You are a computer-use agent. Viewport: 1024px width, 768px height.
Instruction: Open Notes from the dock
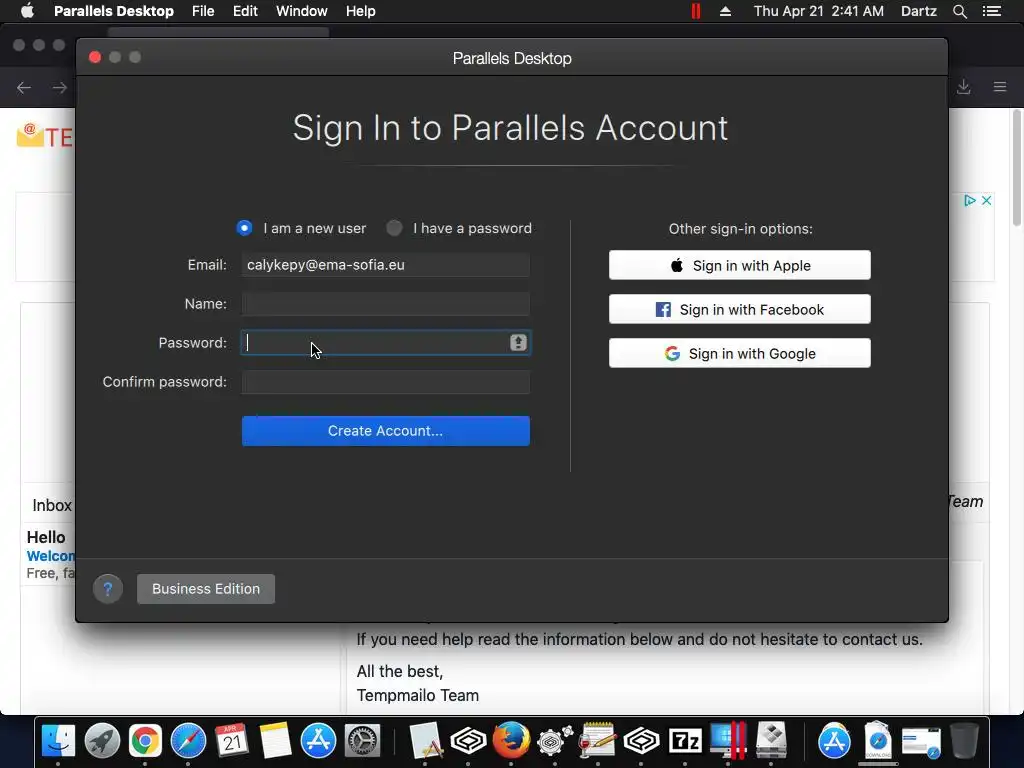click(275, 741)
